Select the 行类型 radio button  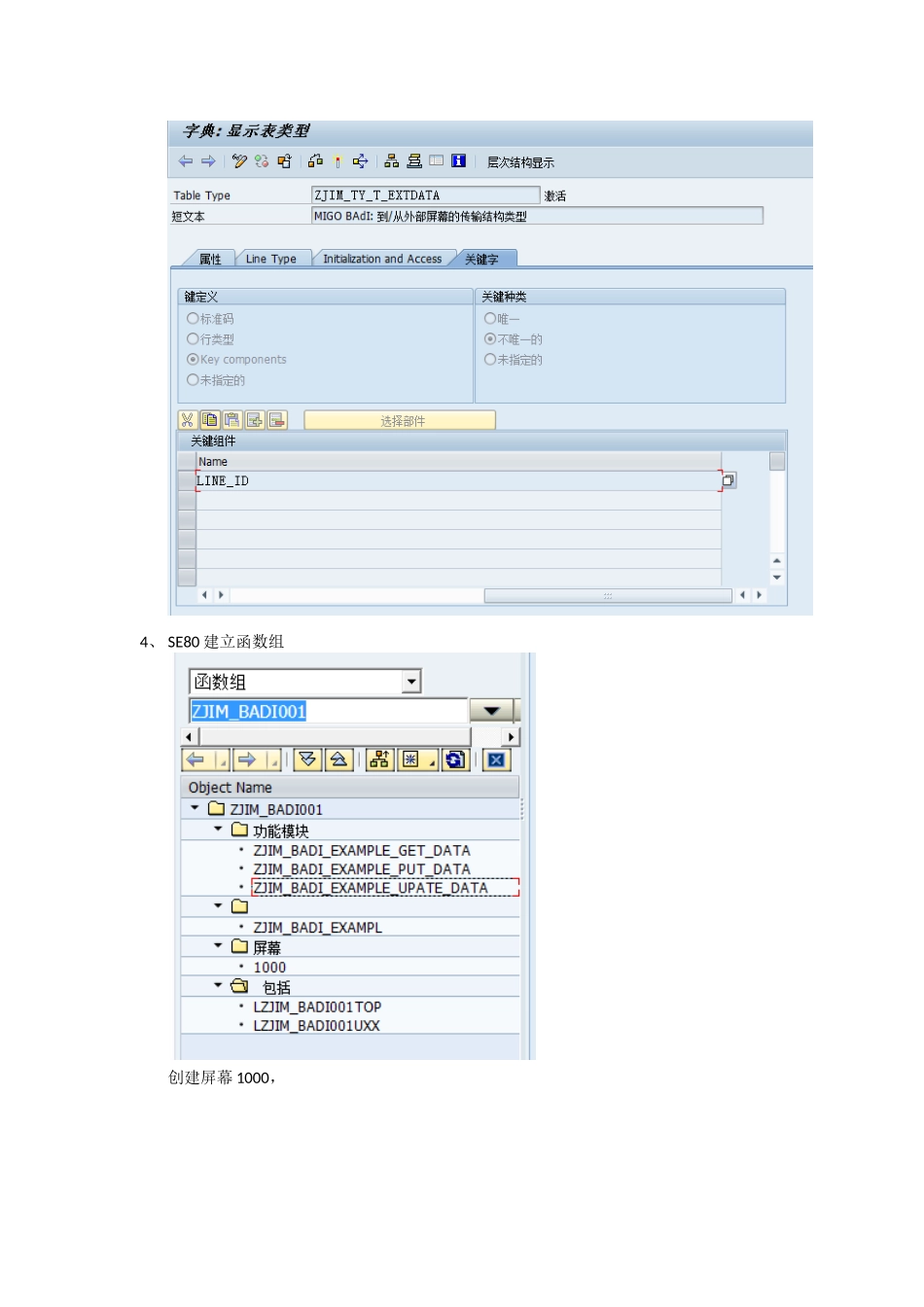[x=193, y=338]
